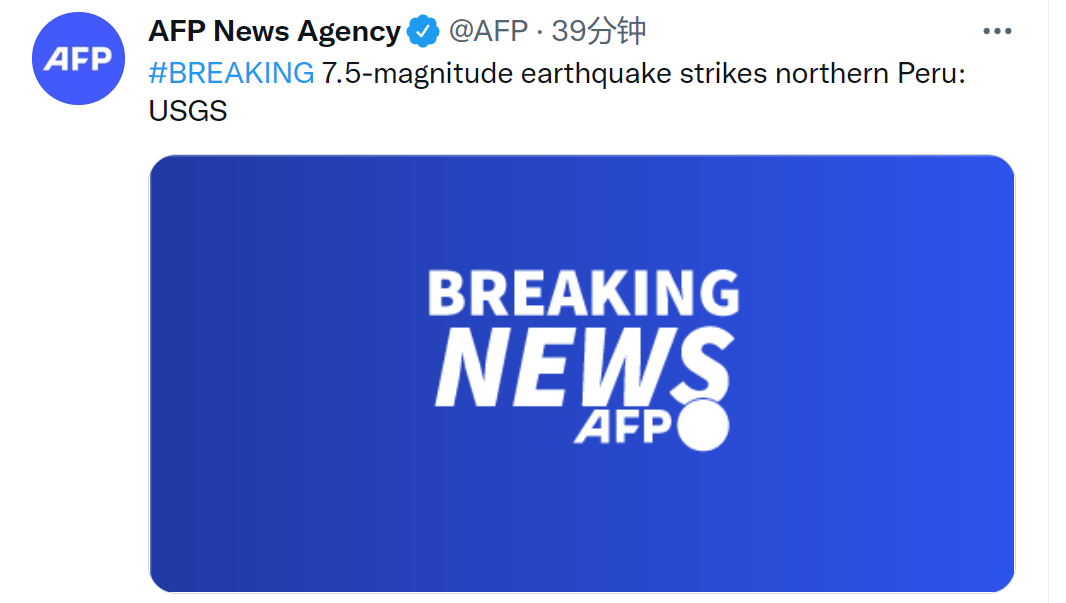Viewport: 1066px width, 603px height.
Task: Click the #BREAKING hashtag
Action: pos(231,72)
